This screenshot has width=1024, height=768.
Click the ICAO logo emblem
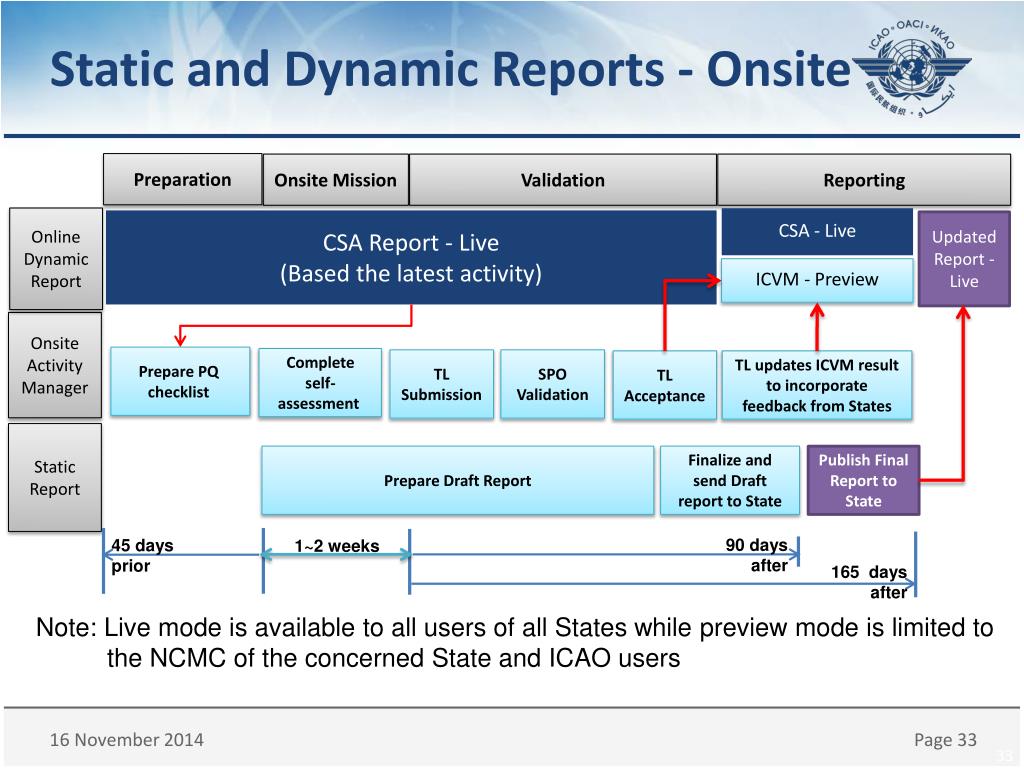[x=912, y=69]
